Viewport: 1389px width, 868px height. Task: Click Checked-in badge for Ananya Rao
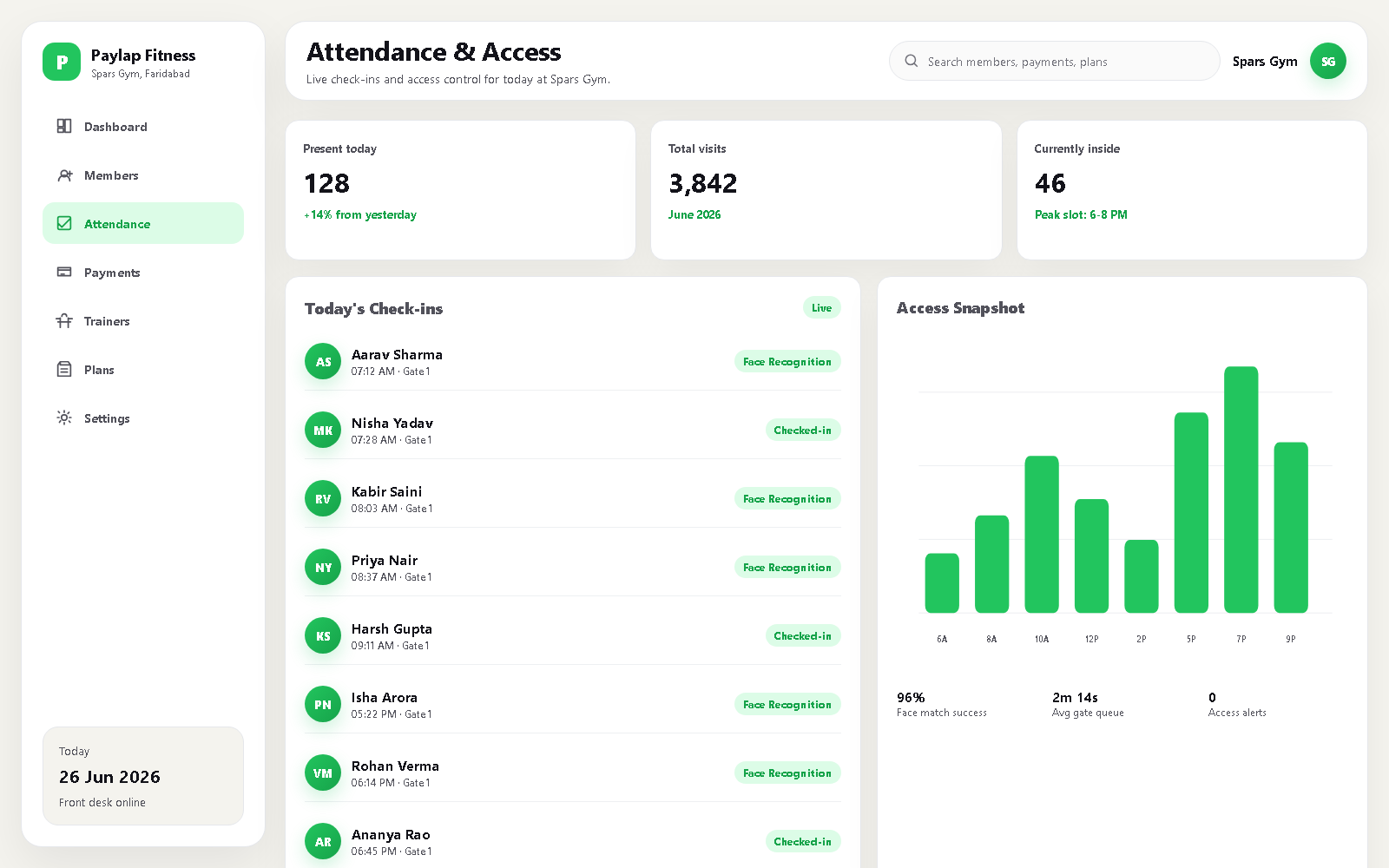(802, 841)
